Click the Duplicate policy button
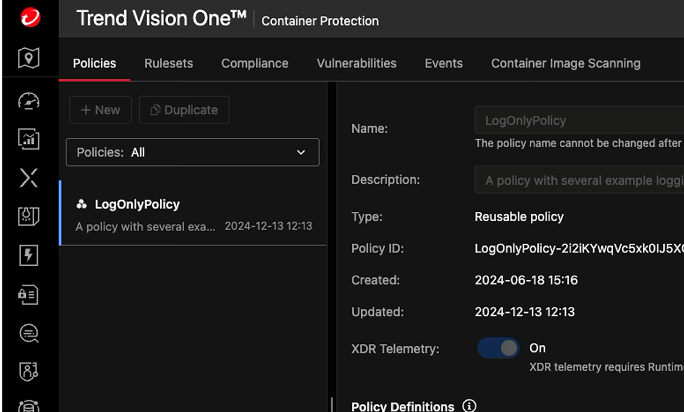 [184, 110]
